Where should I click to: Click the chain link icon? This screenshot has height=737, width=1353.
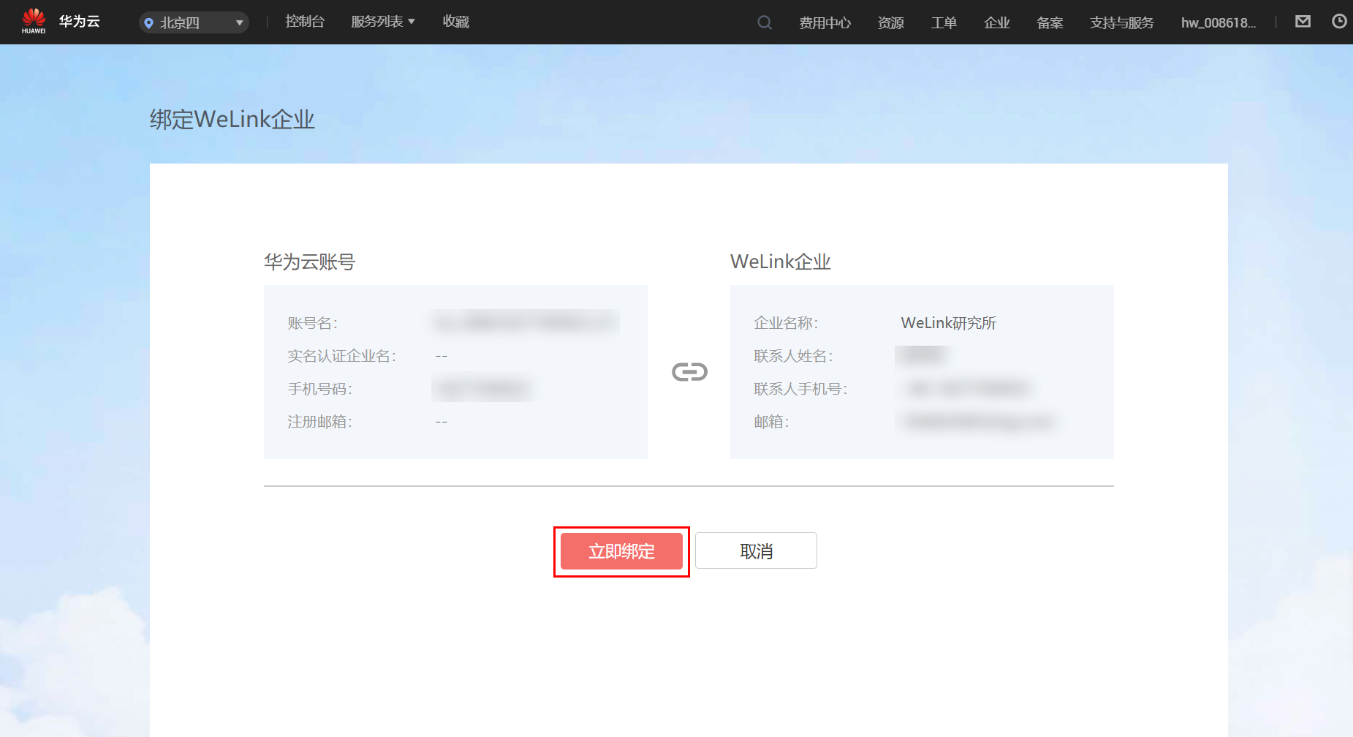(x=689, y=372)
